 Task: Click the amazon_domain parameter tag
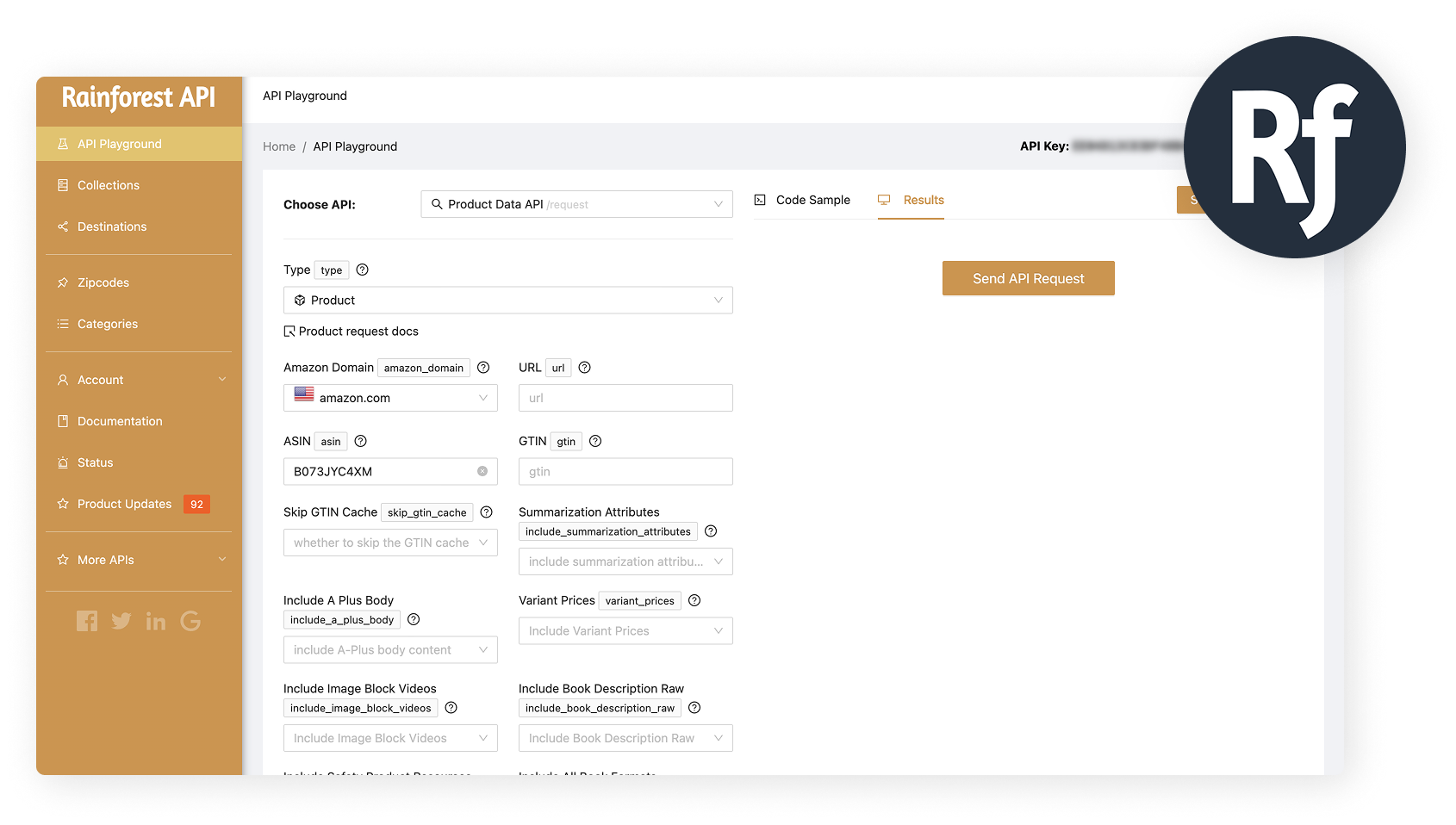(x=424, y=368)
